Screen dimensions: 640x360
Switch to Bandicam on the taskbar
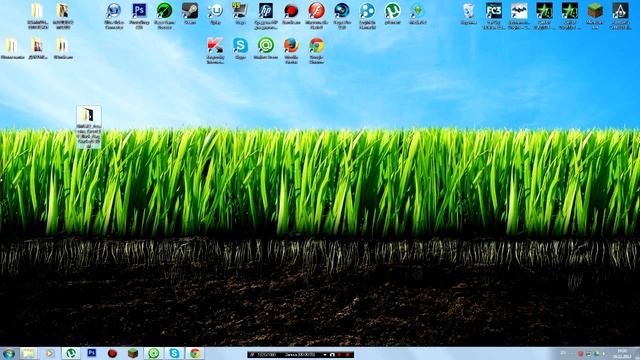pyautogui.click(x=113, y=353)
